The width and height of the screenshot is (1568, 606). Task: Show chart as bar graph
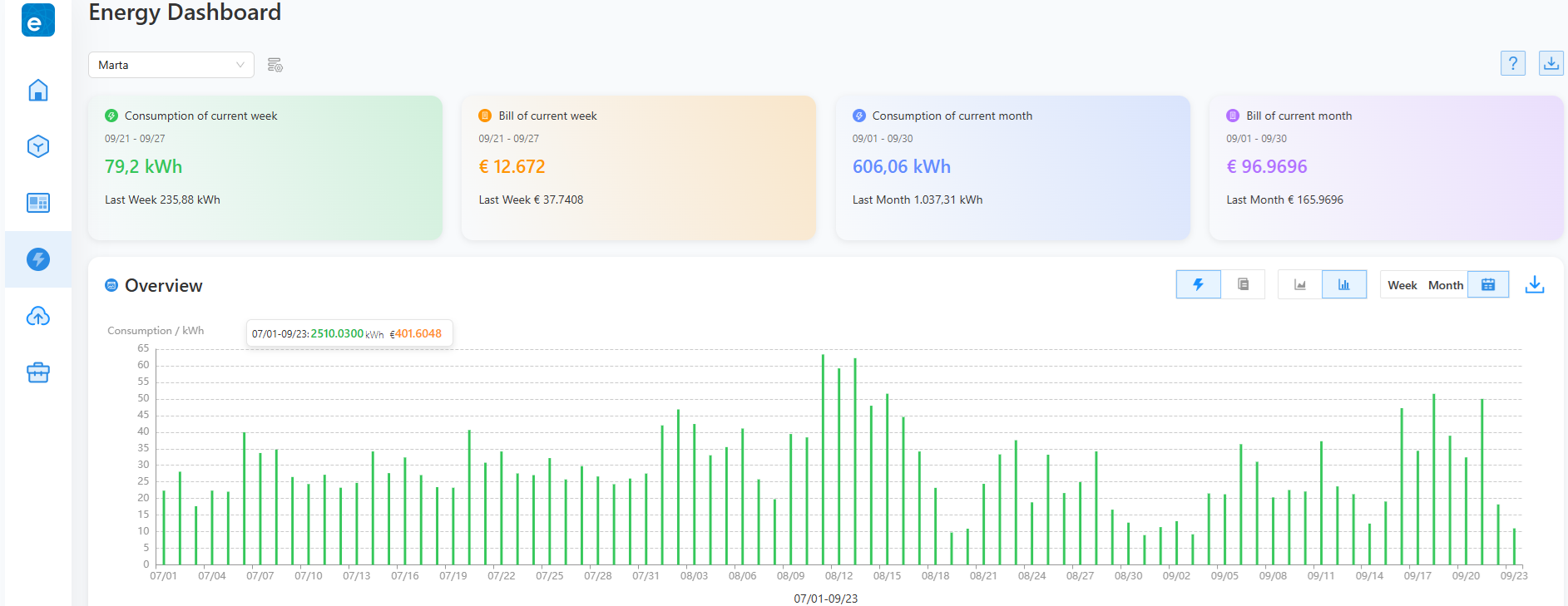click(1344, 284)
